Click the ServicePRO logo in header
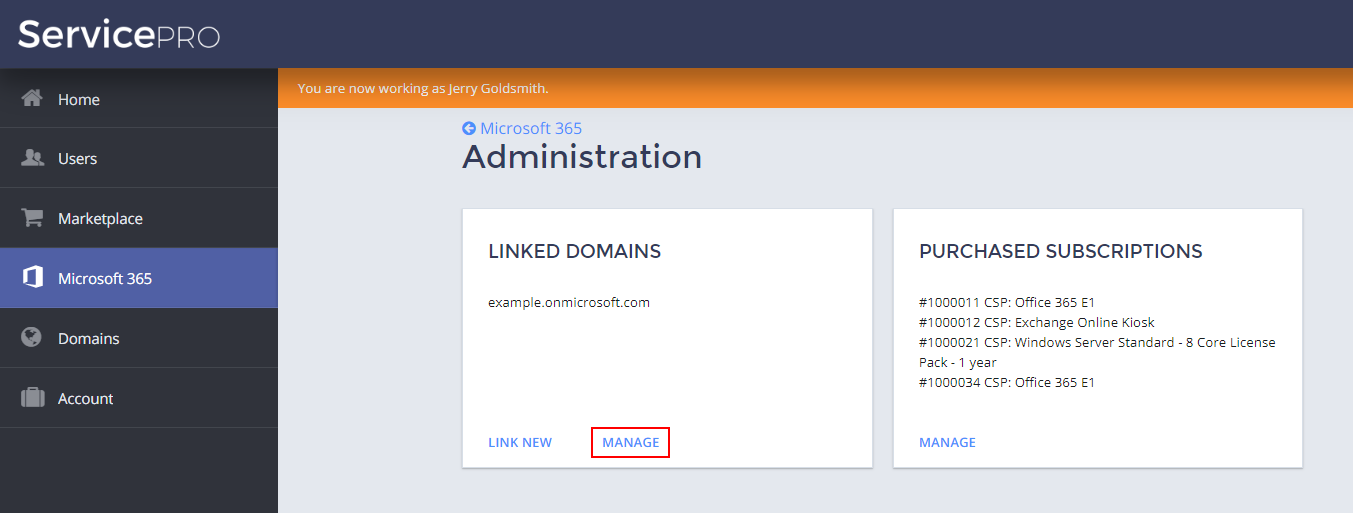1353x513 pixels. 119,35
